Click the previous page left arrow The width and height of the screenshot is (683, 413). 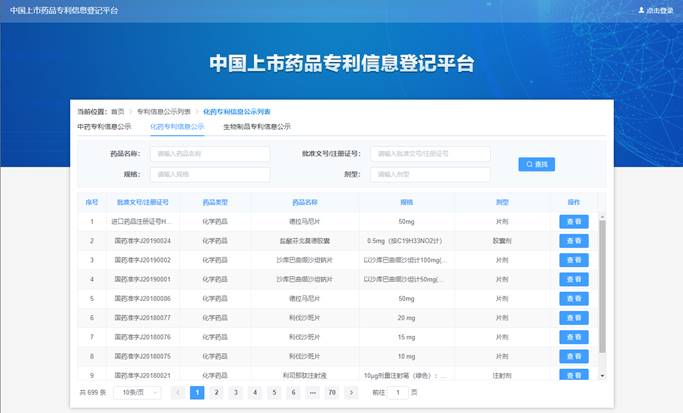tap(179, 393)
